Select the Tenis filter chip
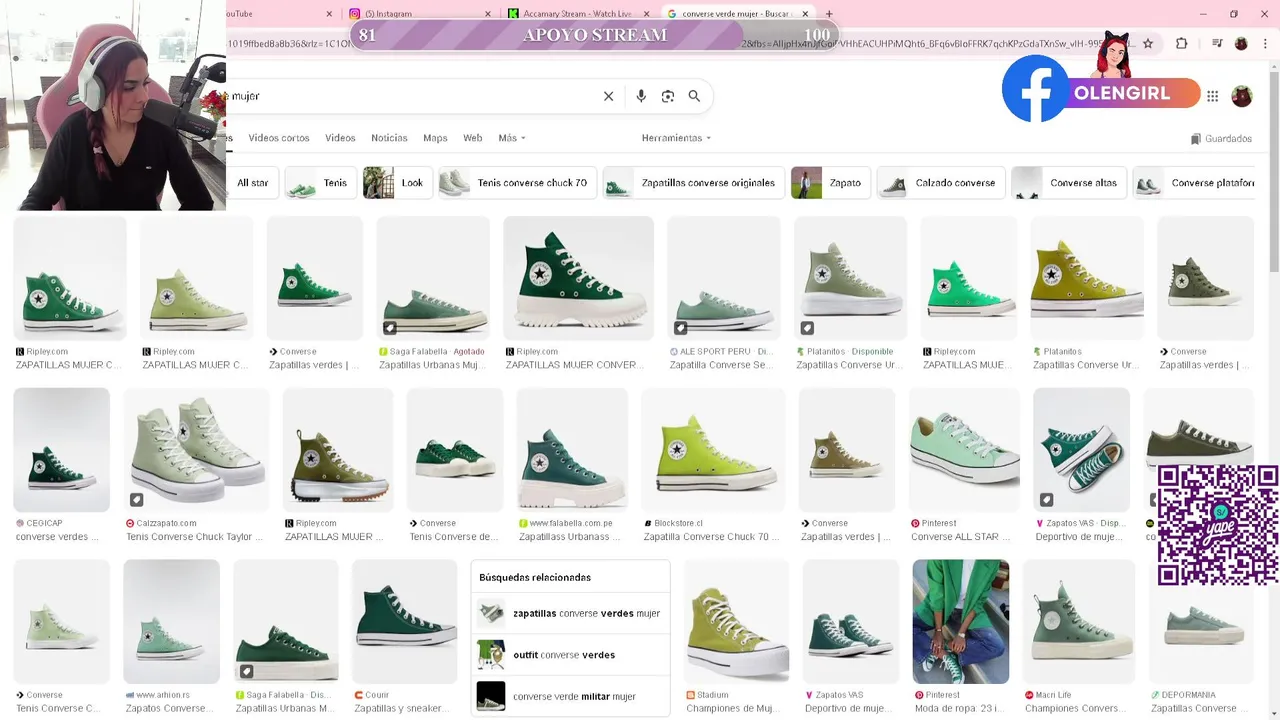 320,183
